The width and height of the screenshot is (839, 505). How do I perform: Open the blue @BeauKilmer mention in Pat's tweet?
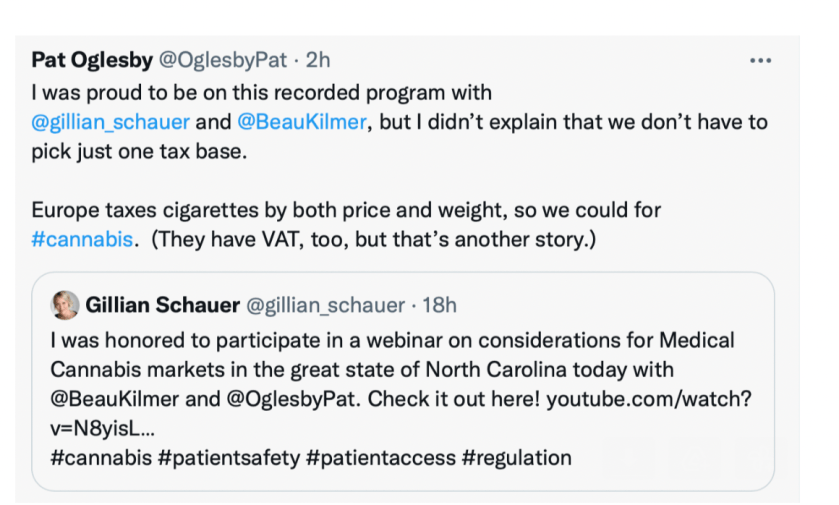coord(301,122)
